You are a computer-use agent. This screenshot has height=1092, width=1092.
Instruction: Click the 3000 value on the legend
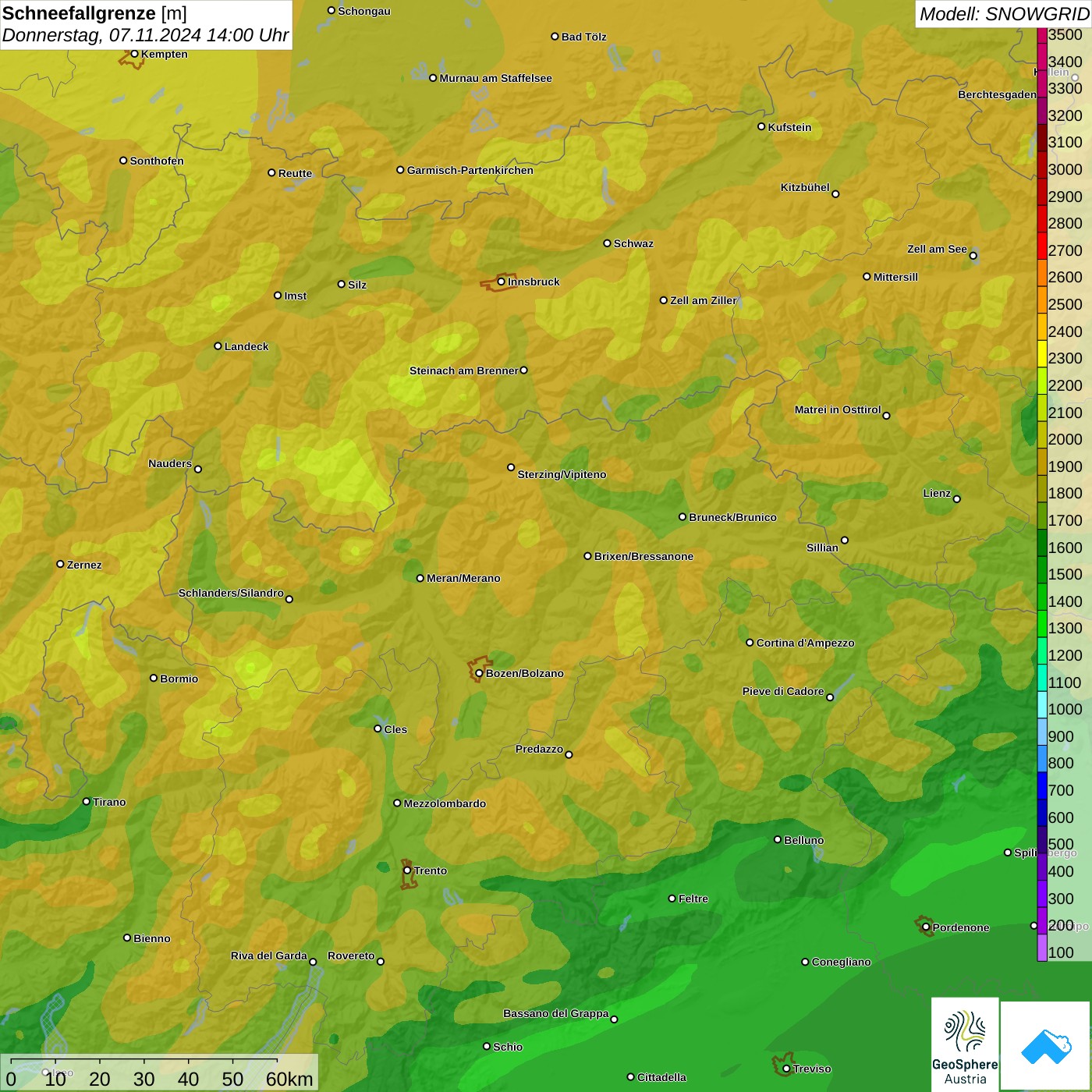pos(1065,169)
